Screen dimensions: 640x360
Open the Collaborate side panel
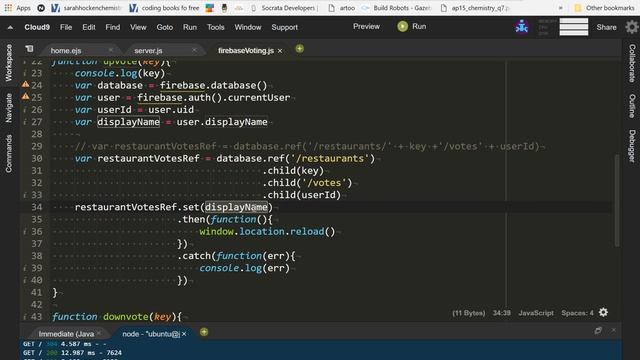[632, 63]
